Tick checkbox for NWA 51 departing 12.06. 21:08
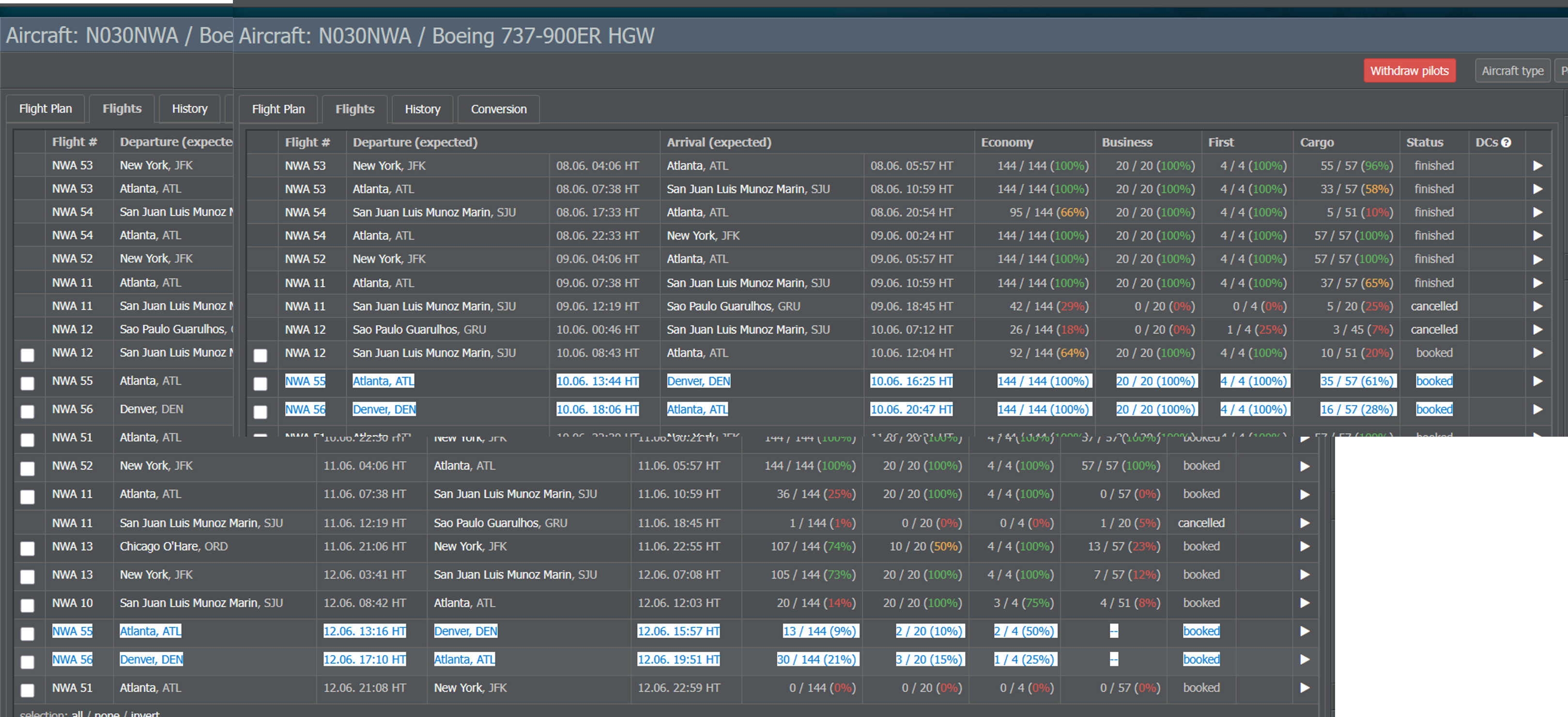Screen dimensions: 1568x717 tap(28, 690)
